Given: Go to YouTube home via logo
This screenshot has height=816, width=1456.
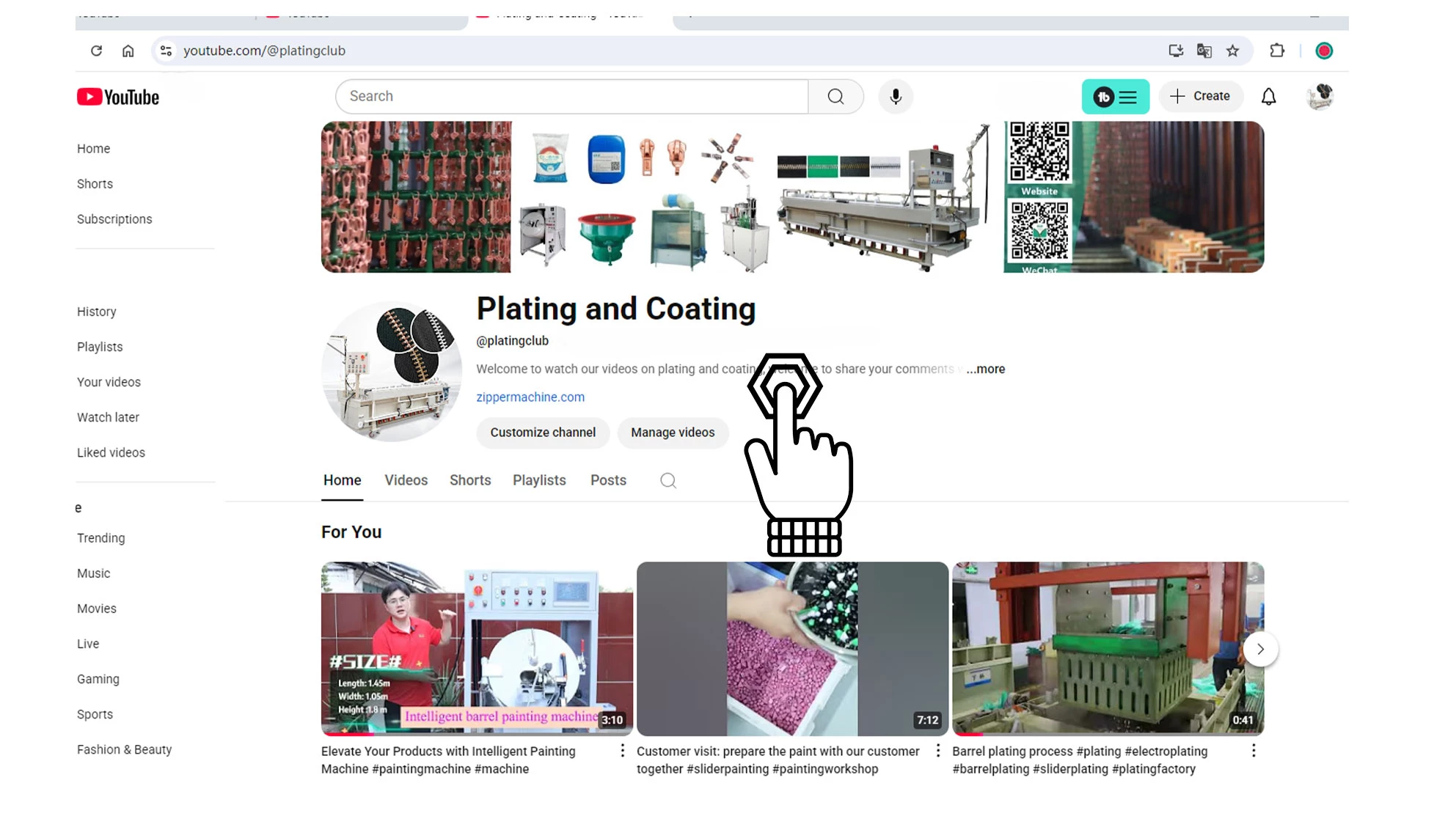Looking at the screenshot, I should coord(118,97).
